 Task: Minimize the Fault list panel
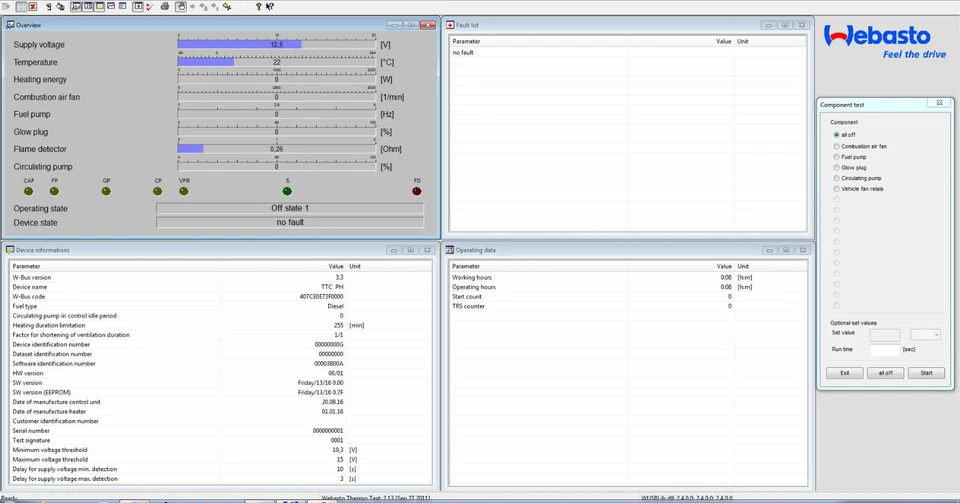(x=768, y=25)
